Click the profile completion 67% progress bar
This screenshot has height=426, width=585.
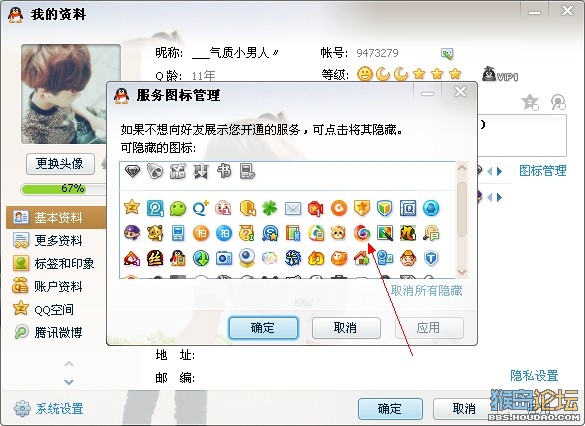point(63,188)
